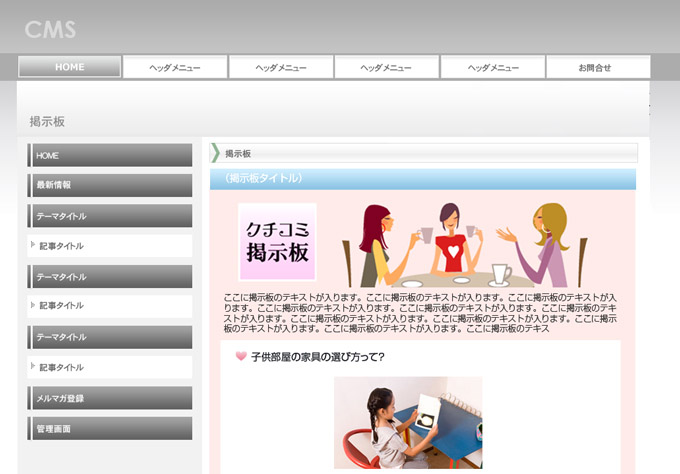Expand the third テーマタイトル sidebar section
The height and width of the screenshot is (474, 680).
point(110,337)
